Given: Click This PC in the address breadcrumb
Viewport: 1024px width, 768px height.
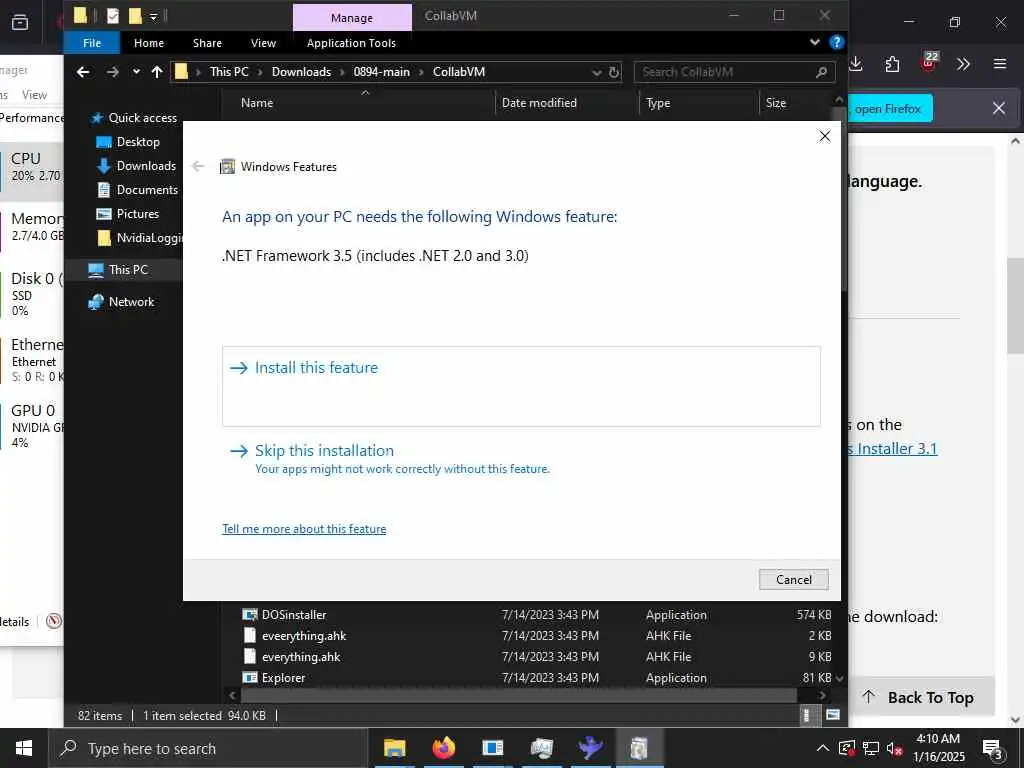Looking at the screenshot, I should click(229, 72).
